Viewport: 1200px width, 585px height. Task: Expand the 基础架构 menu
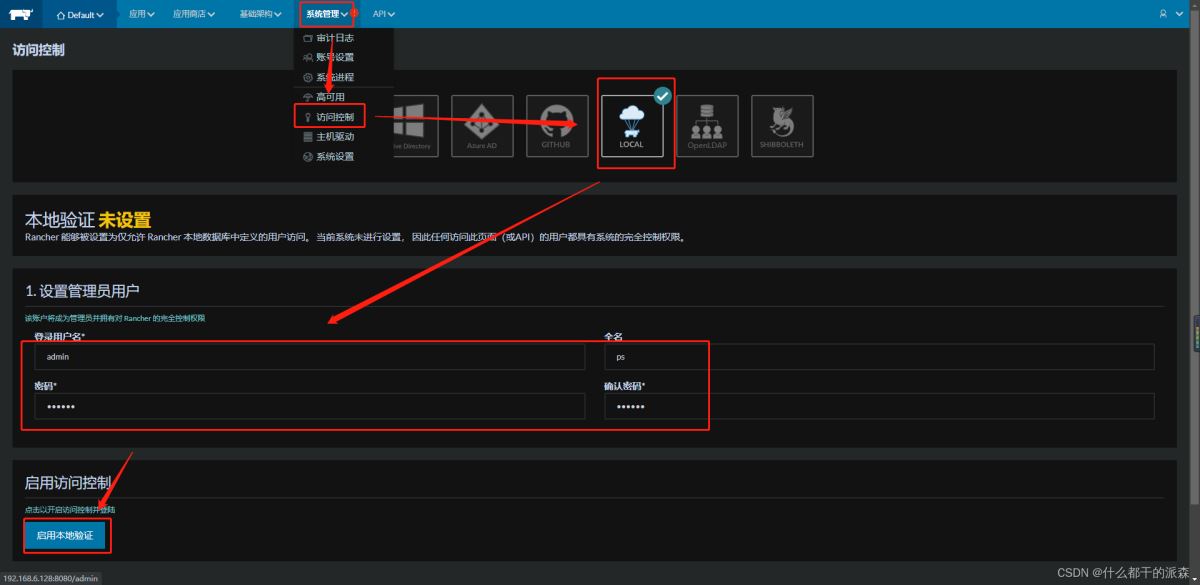coord(260,14)
